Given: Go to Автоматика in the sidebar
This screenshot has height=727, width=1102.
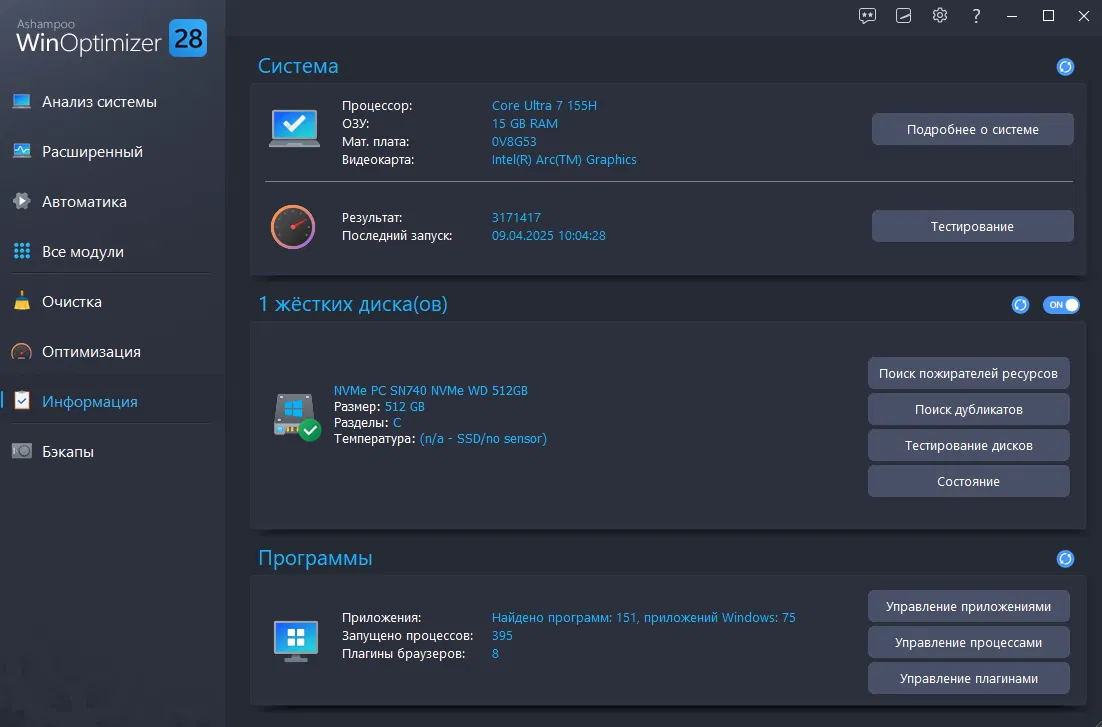Looking at the screenshot, I should point(84,202).
